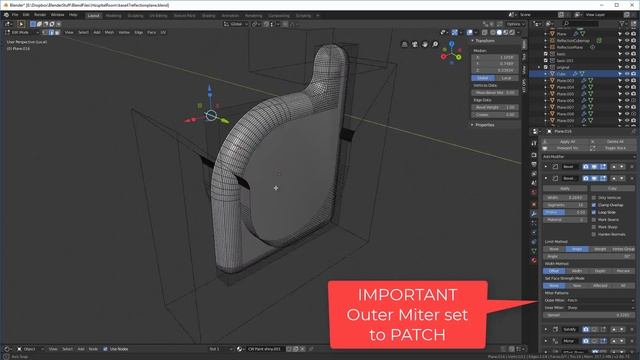This screenshot has width=640, height=360.
Task: Switch to face select mode icon
Action: (x=57, y=32)
